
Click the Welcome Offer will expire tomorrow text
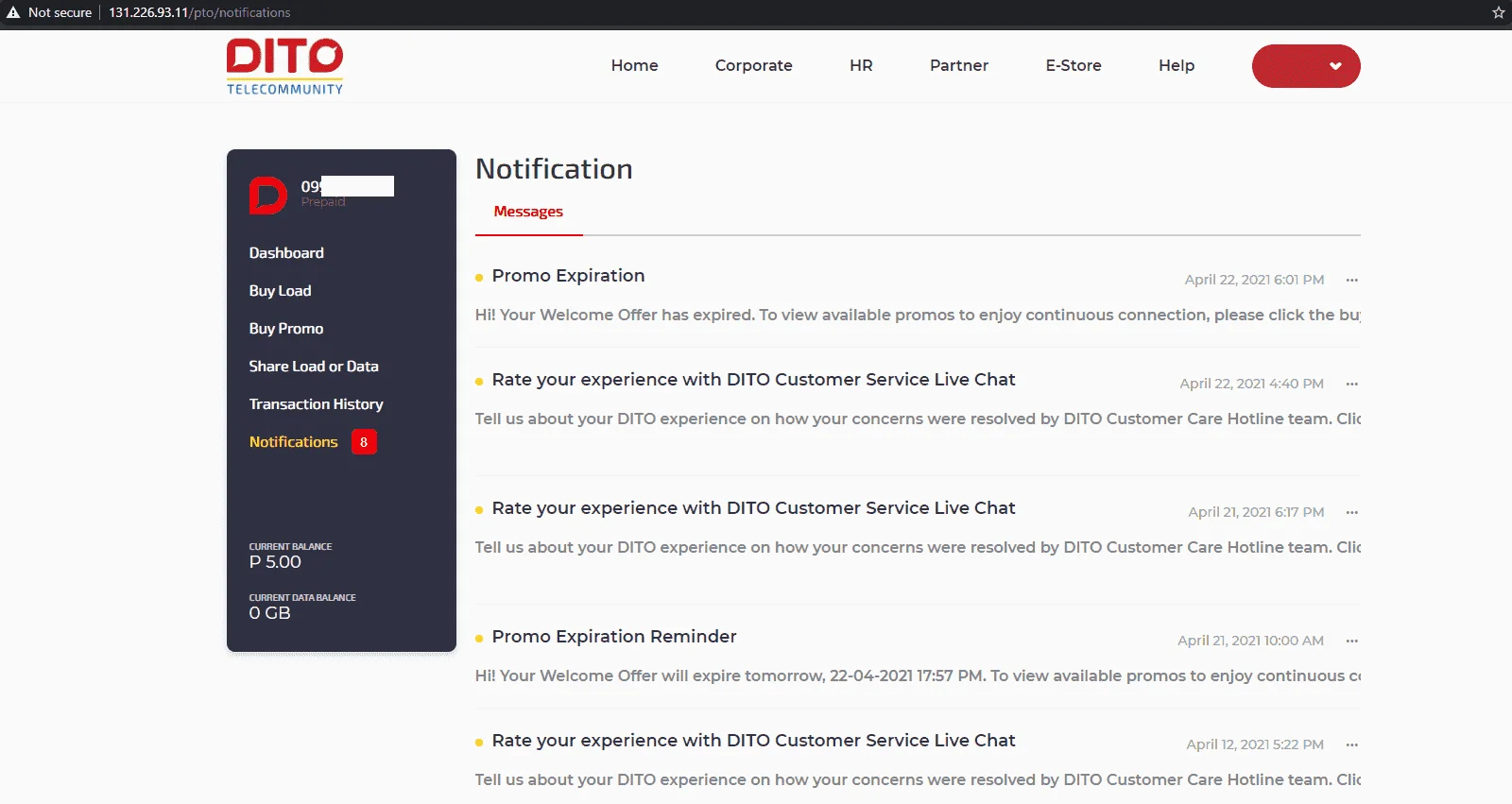click(918, 676)
